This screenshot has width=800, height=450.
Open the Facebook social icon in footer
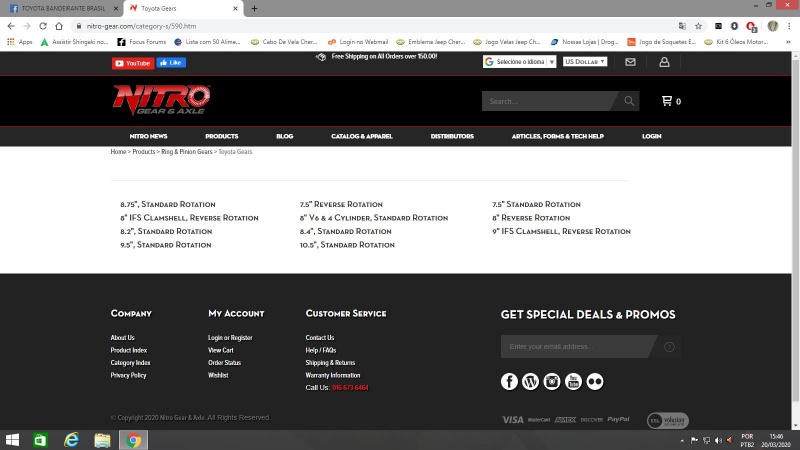pyautogui.click(x=509, y=381)
